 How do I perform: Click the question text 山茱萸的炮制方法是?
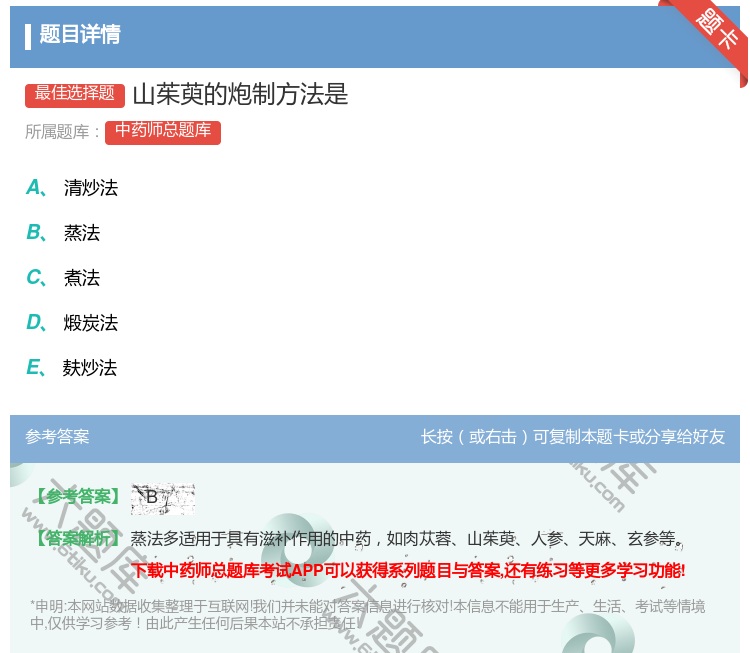click(240, 94)
